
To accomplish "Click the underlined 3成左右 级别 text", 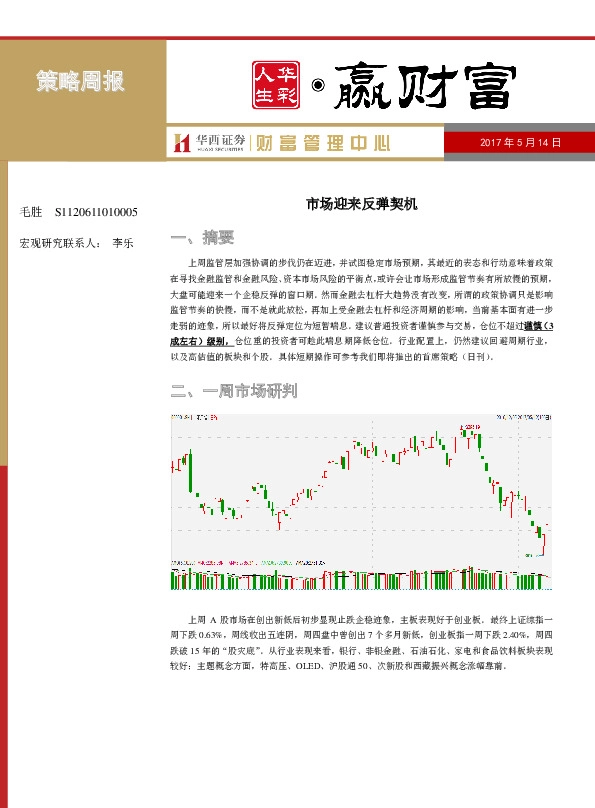I will (x=202, y=341).
